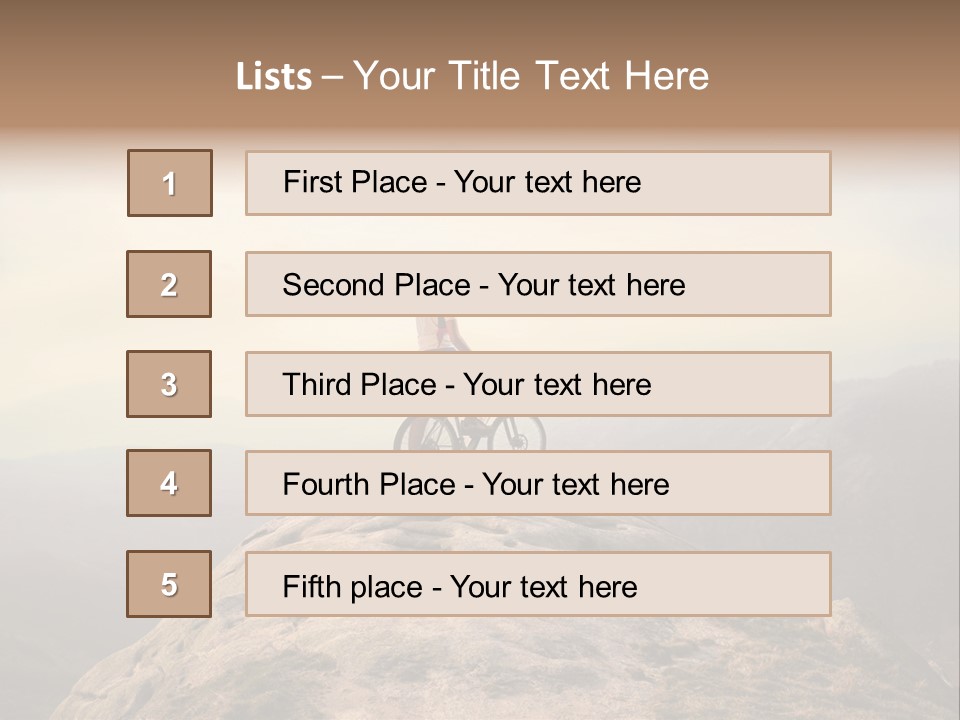Click 'Your text here' in Fourth Place row
960x720 pixels.
575,485
